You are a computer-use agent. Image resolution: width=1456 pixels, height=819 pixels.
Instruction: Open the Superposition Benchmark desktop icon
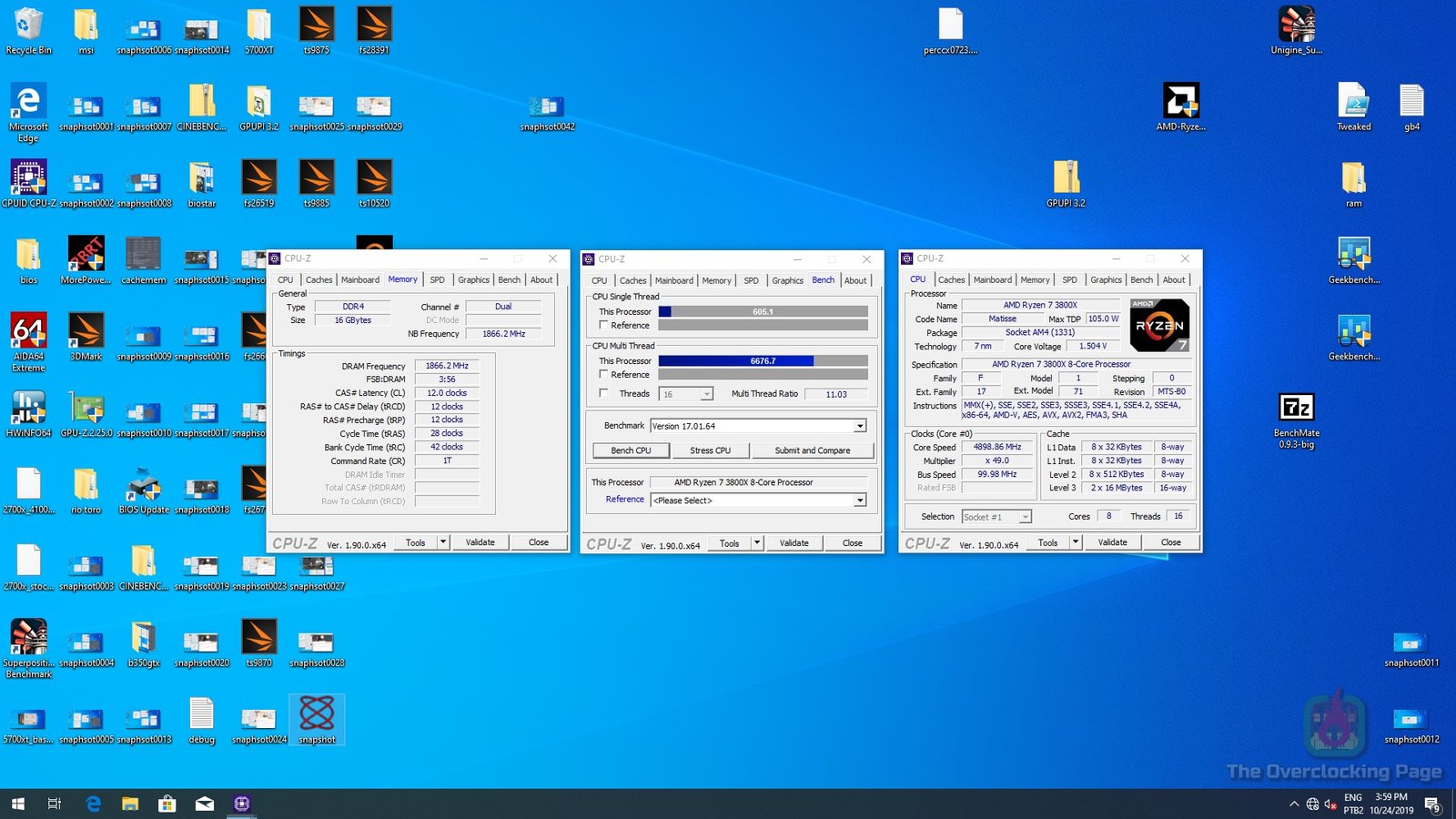[x=28, y=637]
